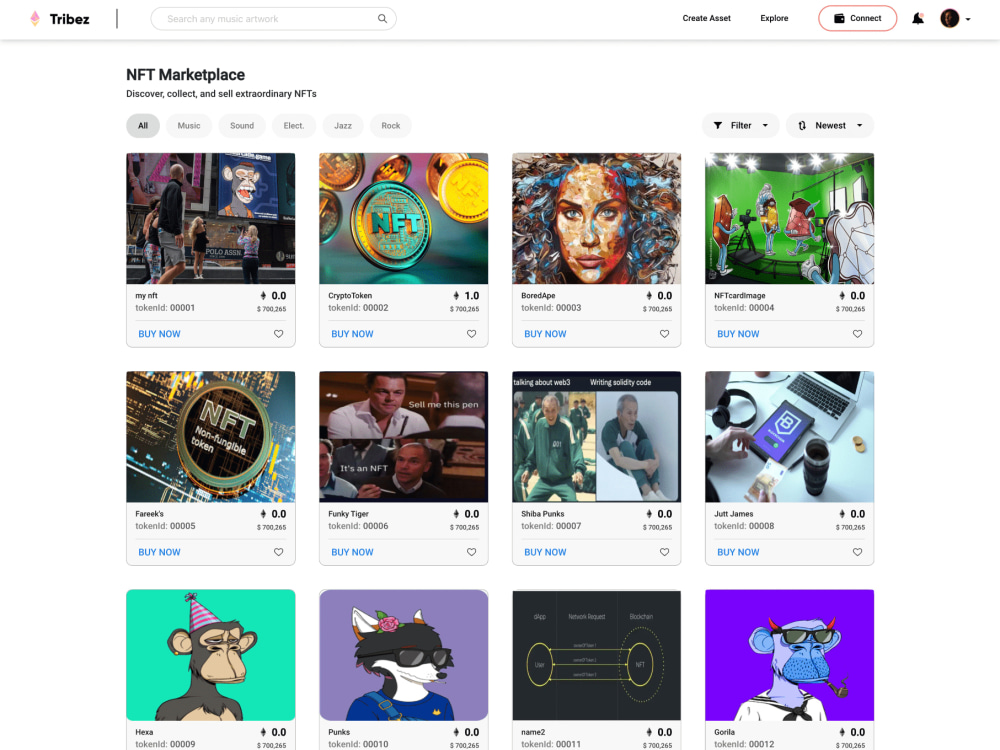Expand the profile dropdown arrow
Screen dimensions: 1000x750
tap(968, 19)
